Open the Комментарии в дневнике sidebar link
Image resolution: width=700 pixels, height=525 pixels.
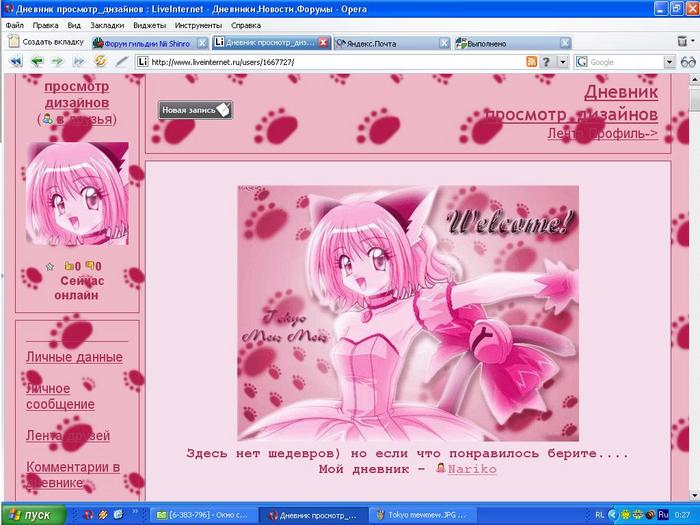point(73,475)
